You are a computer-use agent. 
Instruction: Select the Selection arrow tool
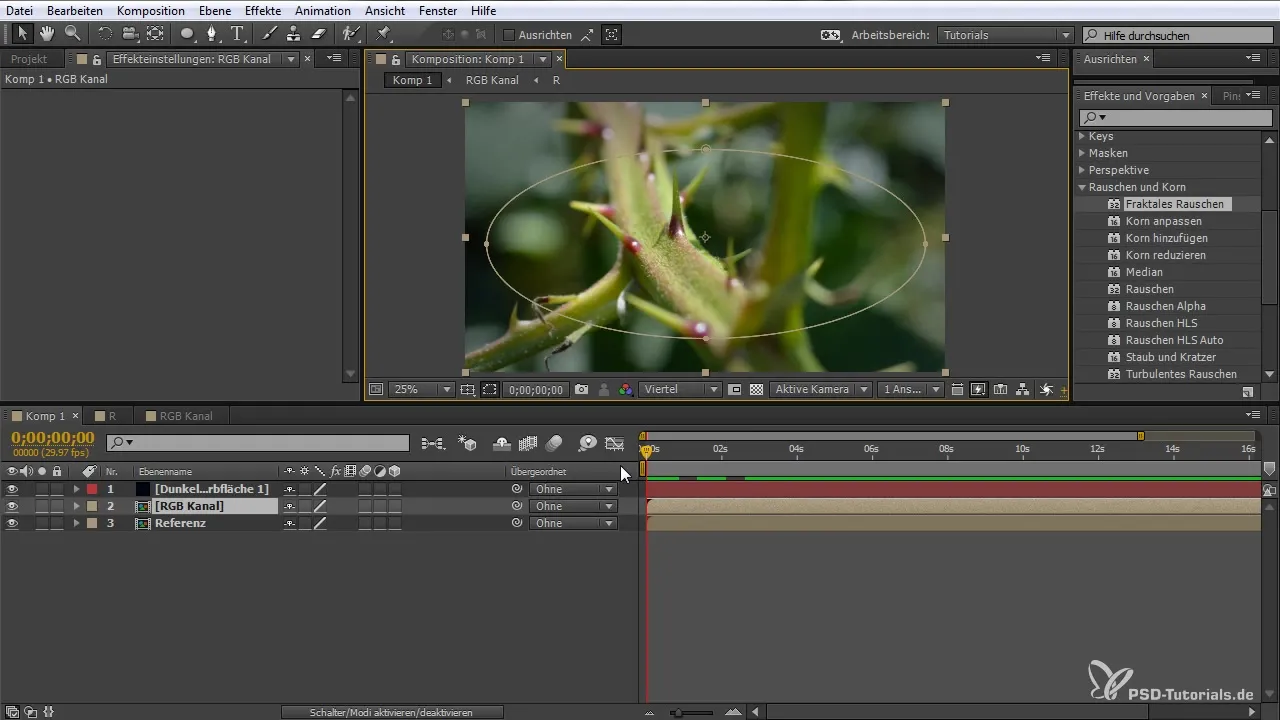point(23,34)
